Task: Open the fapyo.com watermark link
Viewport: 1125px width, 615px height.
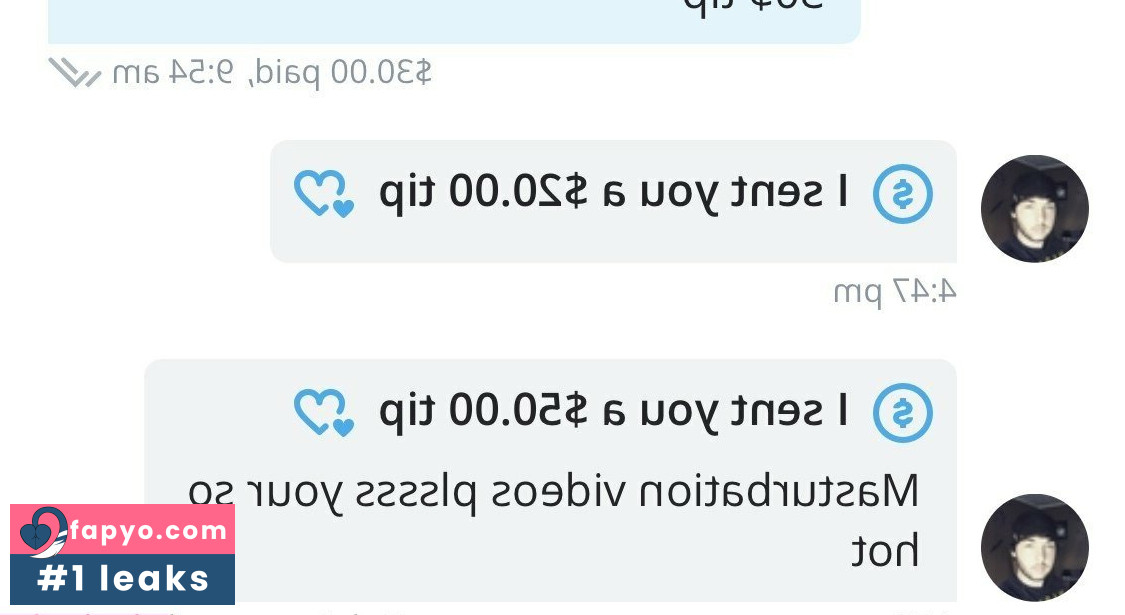Action: pyautogui.click(x=148, y=530)
